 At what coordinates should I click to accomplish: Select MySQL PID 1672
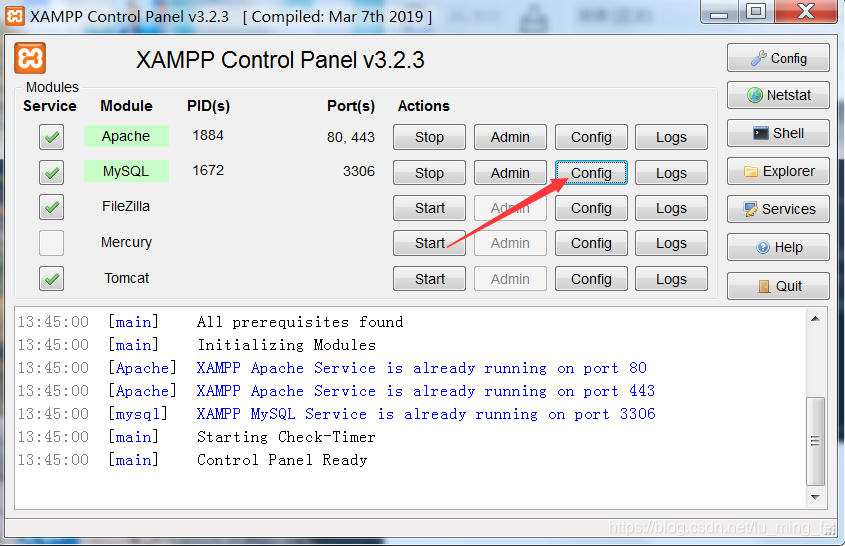(208, 170)
